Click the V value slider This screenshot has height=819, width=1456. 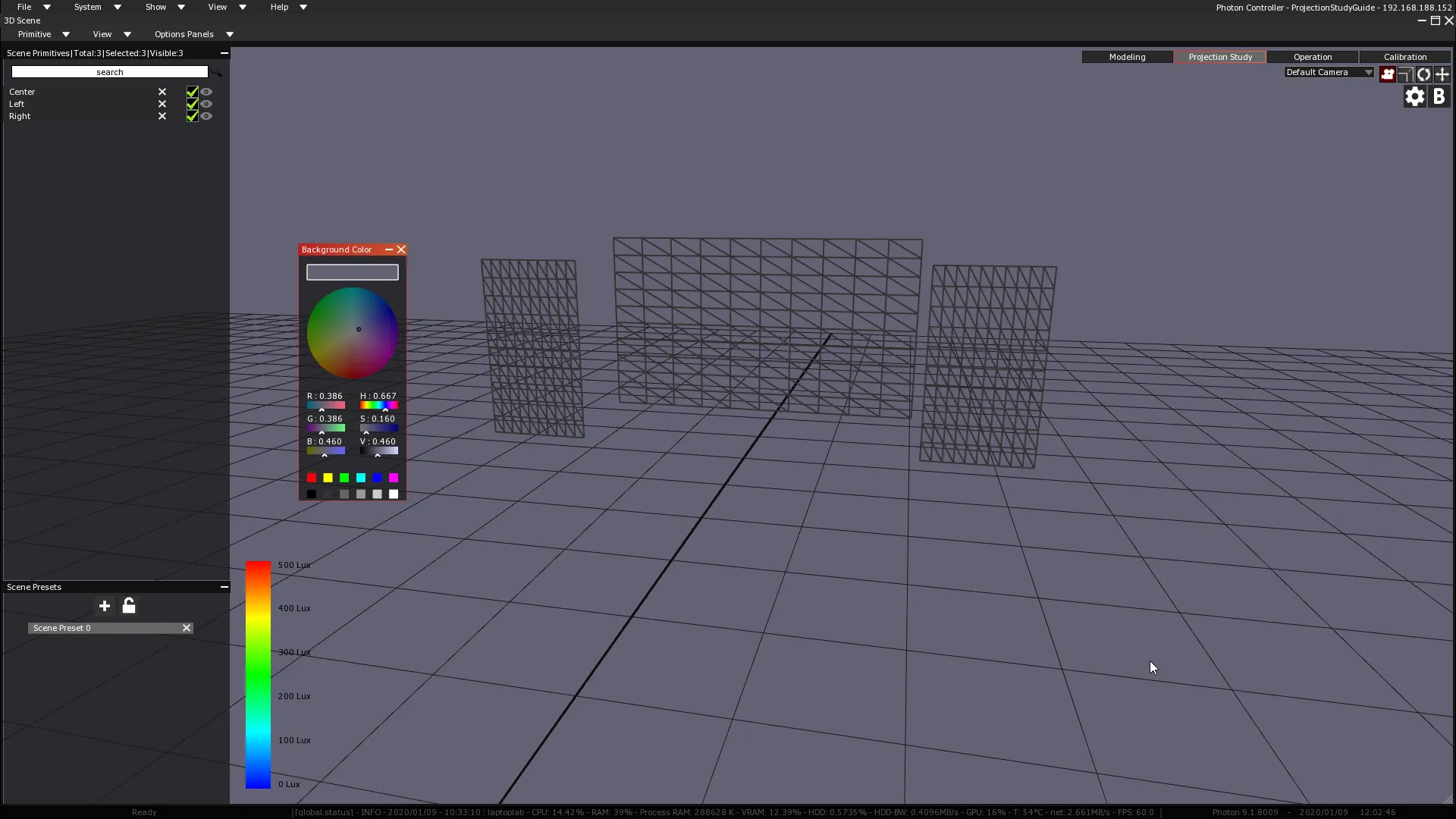click(379, 451)
